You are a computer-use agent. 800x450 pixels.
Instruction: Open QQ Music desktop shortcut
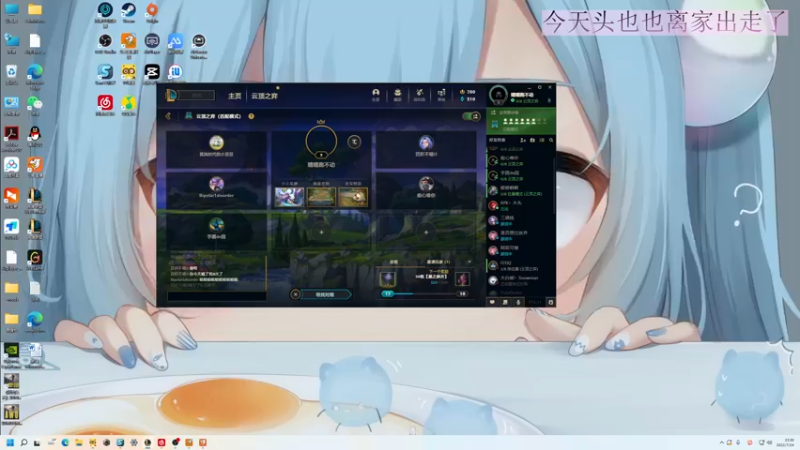click(129, 106)
